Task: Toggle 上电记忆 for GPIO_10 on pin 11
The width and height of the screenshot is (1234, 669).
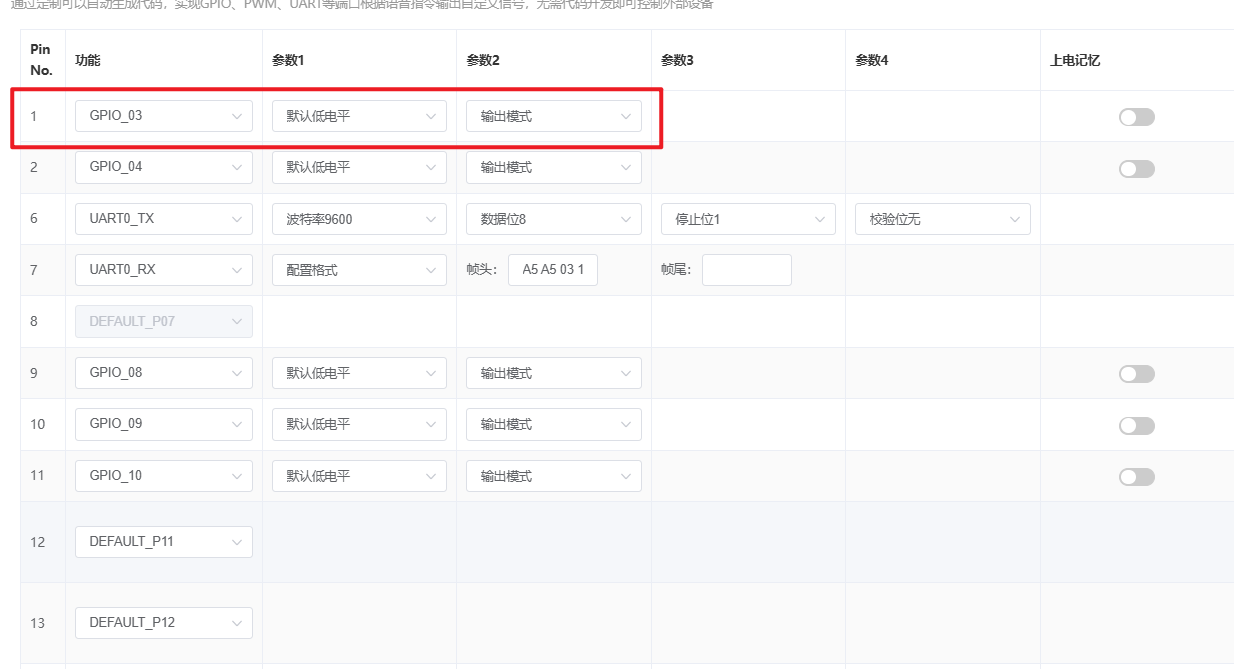Action: coord(1136,476)
